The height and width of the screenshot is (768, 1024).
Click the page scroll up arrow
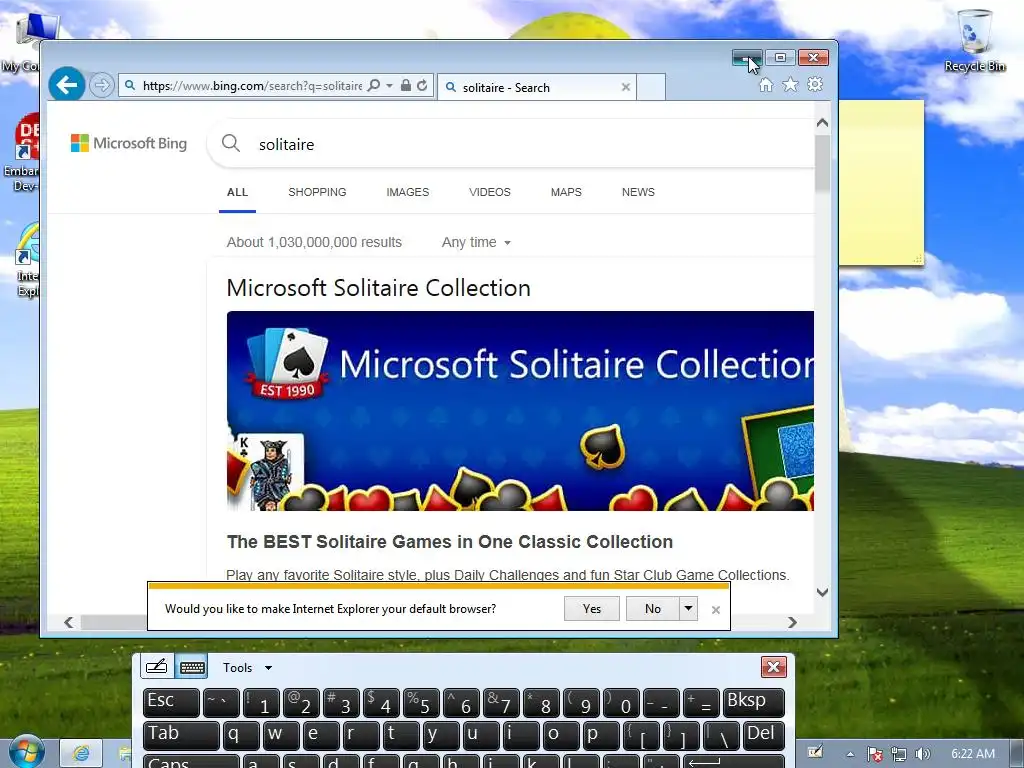[822, 123]
